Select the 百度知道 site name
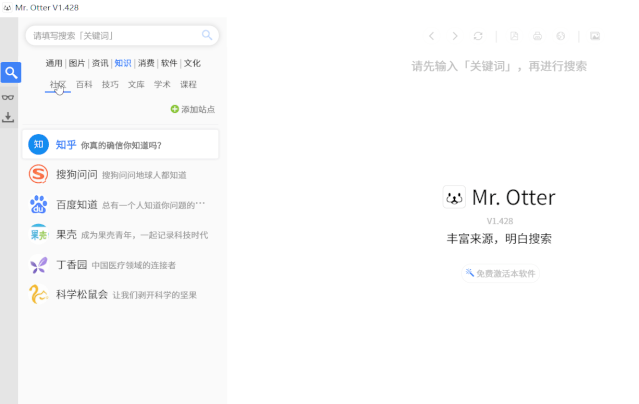 tap(77, 205)
